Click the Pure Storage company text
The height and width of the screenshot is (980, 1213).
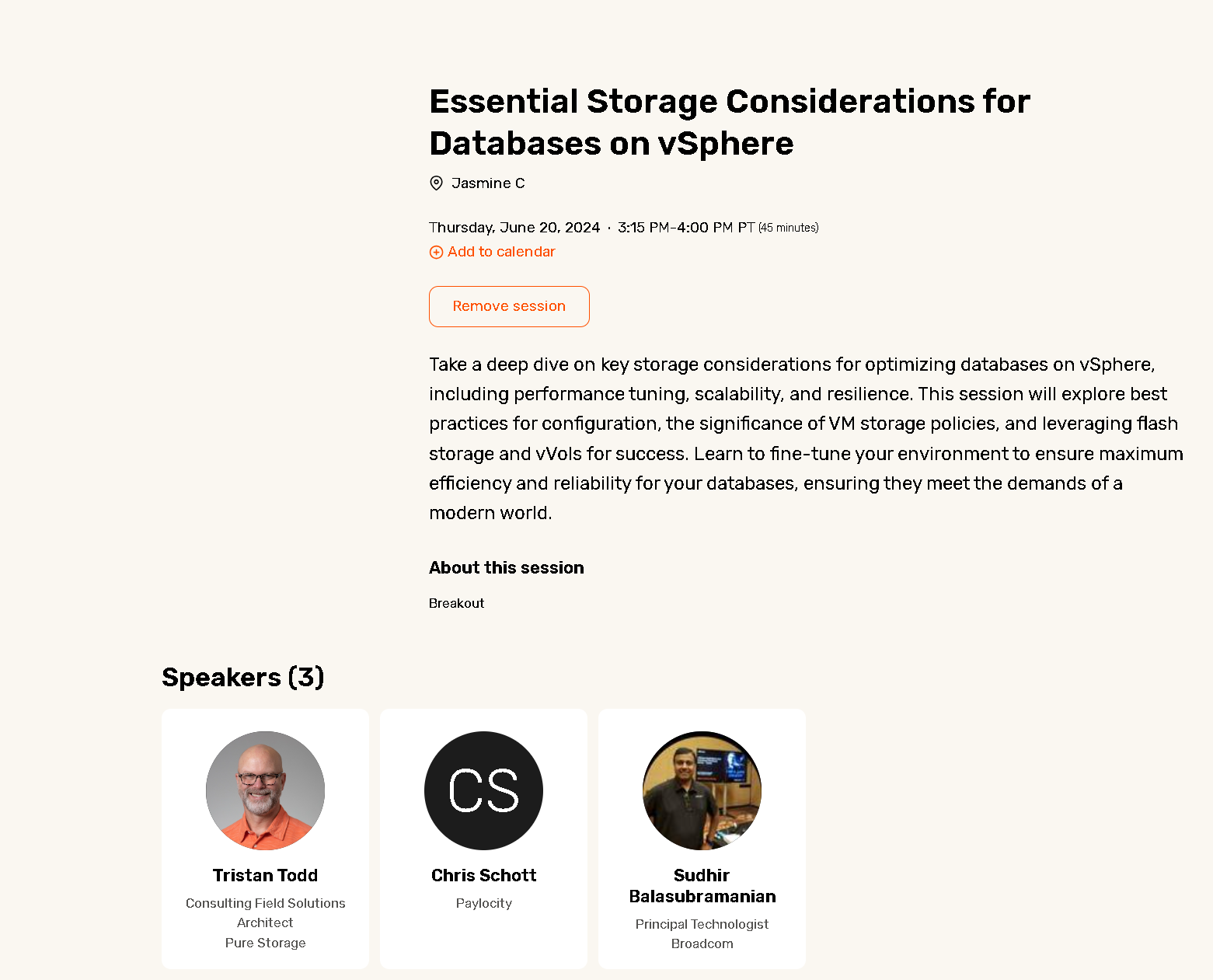click(x=265, y=943)
